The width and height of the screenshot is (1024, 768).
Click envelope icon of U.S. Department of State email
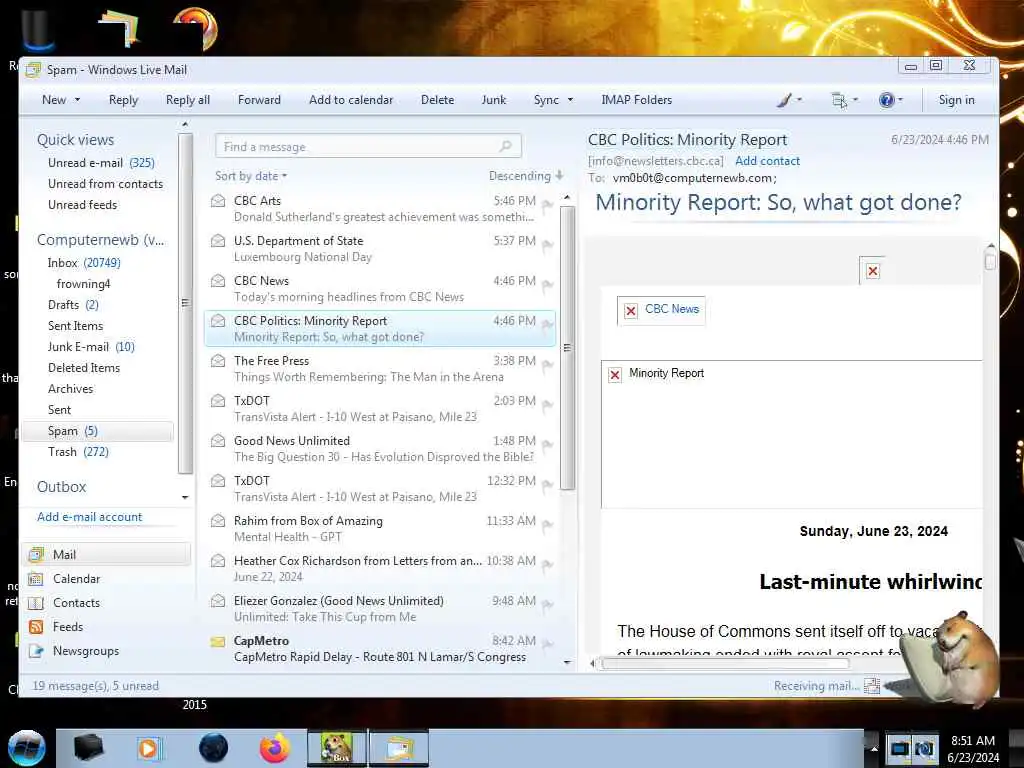[x=218, y=240]
